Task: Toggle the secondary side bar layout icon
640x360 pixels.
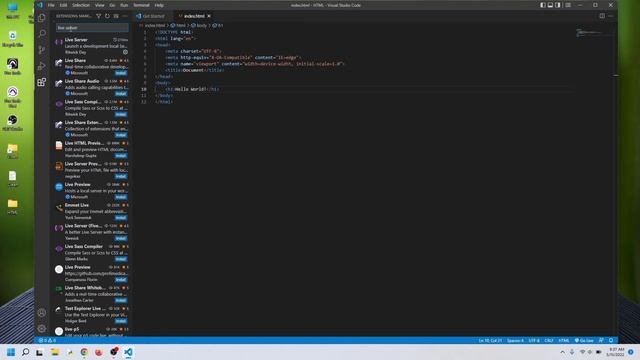Action: coord(558,5)
